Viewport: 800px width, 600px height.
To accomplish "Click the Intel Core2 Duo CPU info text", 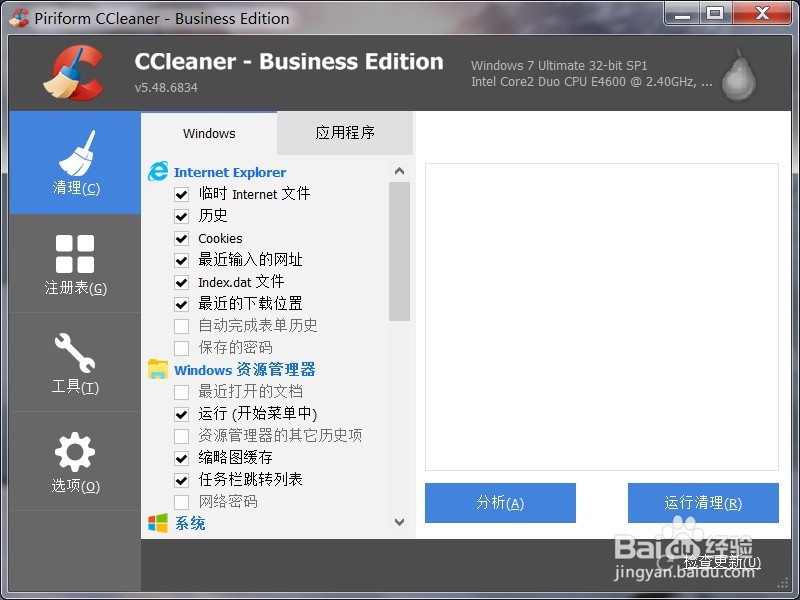I will click(591, 82).
